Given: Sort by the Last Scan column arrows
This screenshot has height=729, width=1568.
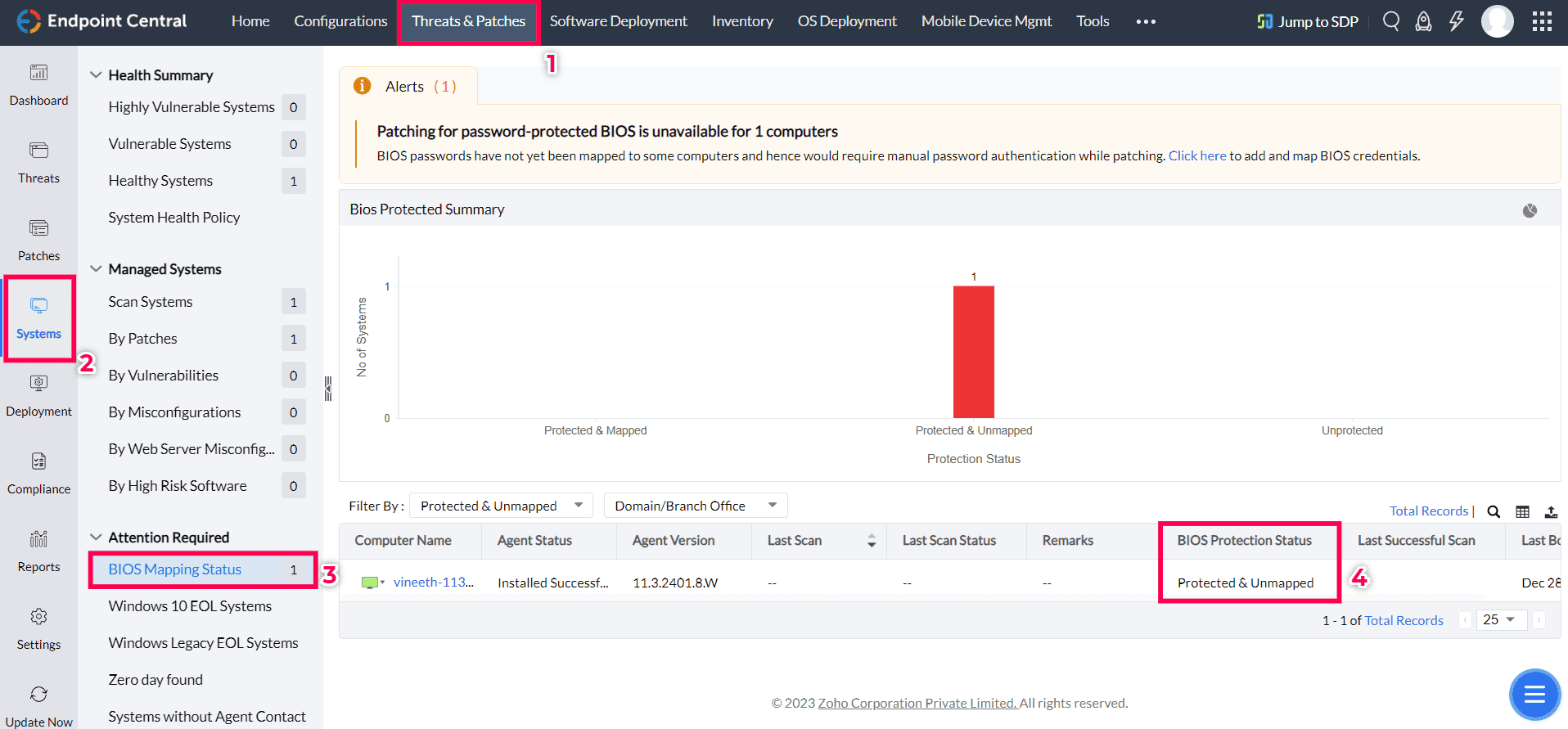Looking at the screenshot, I should click(x=871, y=541).
